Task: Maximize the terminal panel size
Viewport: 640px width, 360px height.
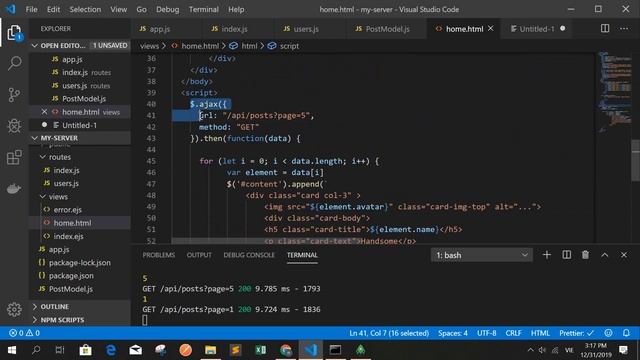Action: (604, 255)
